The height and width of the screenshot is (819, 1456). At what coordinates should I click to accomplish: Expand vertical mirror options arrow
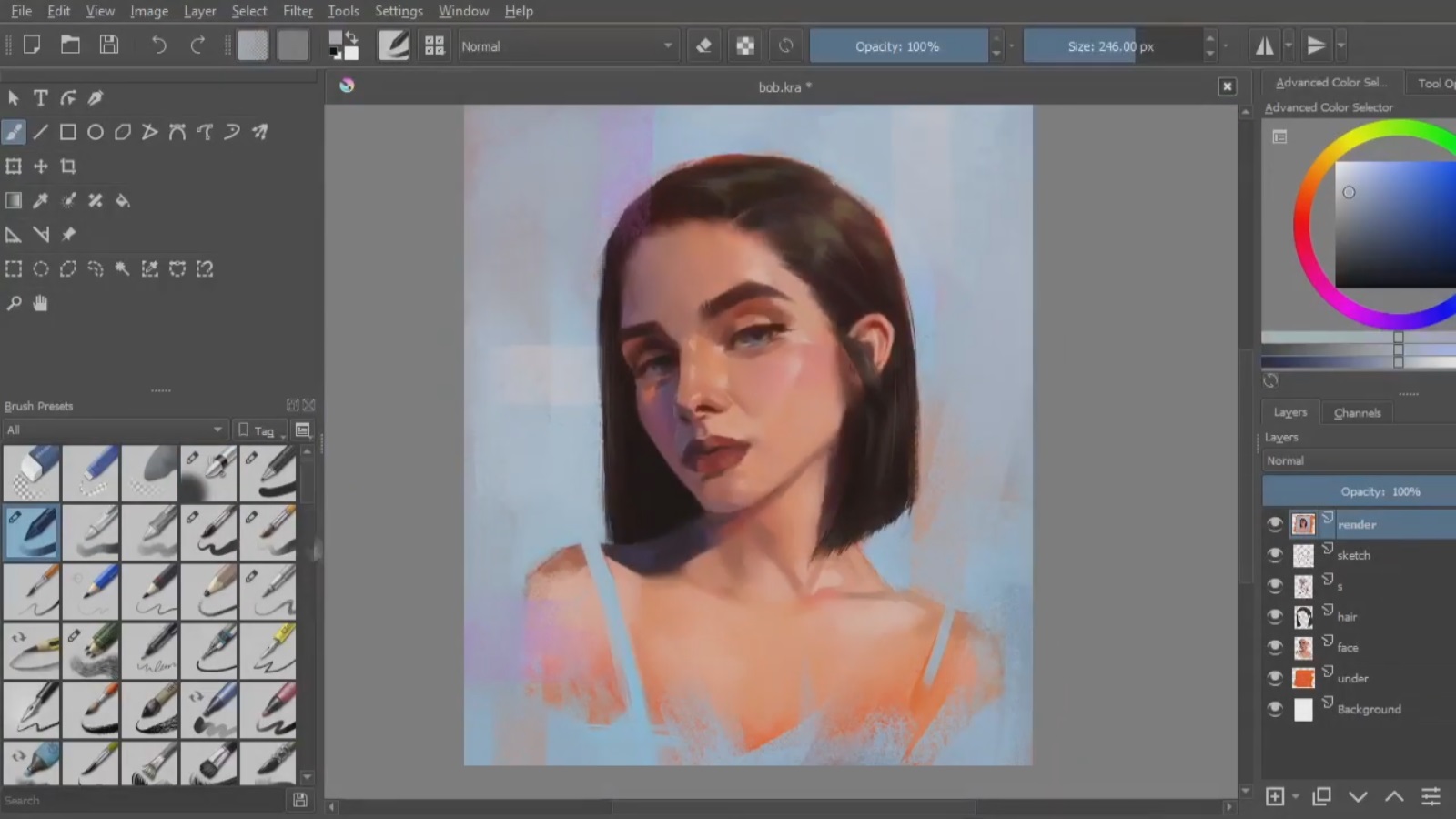click(x=1340, y=45)
